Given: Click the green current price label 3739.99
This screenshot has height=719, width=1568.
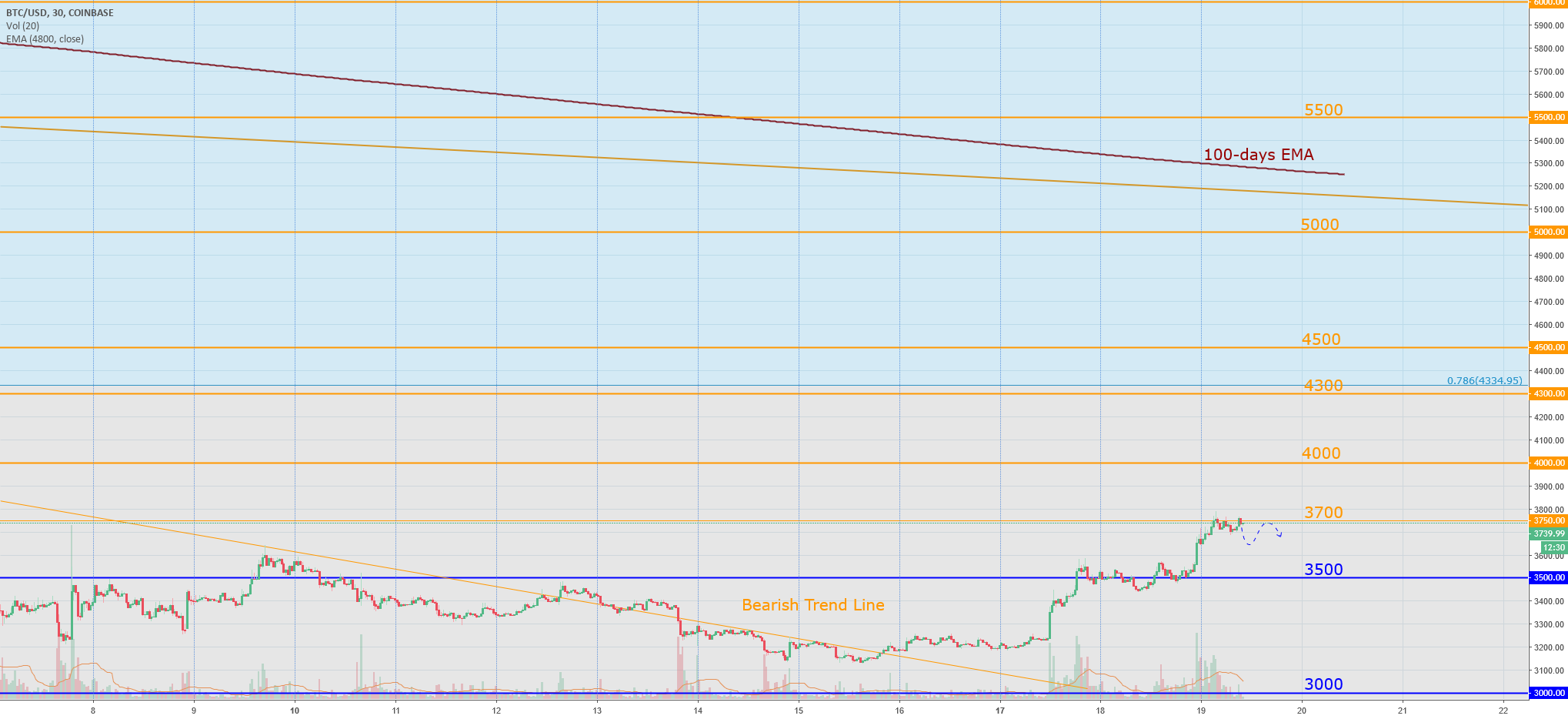Looking at the screenshot, I should (1546, 533).
